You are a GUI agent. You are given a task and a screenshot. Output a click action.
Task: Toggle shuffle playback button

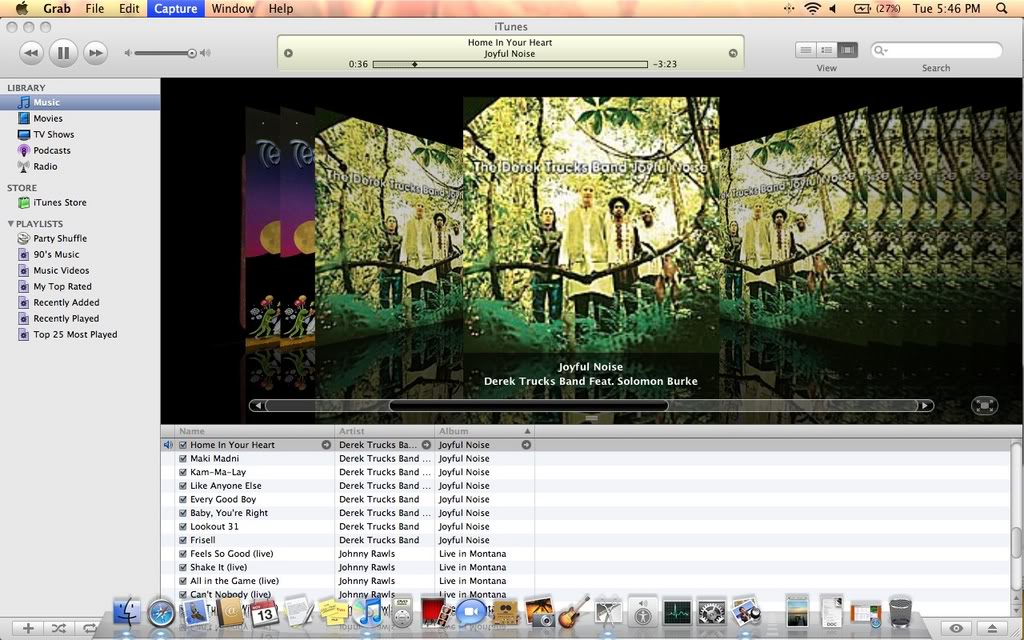(58, 628)
